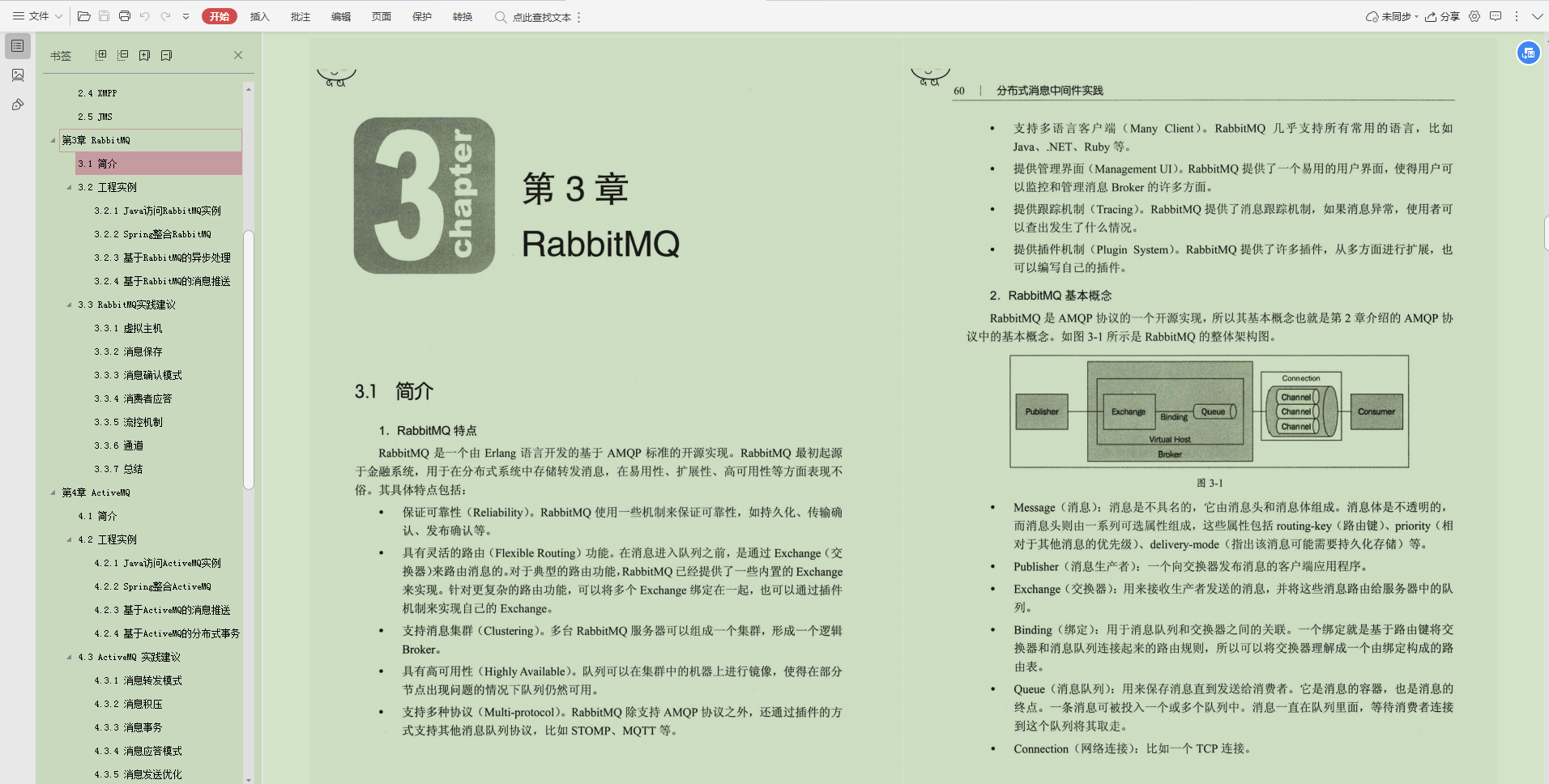Expand all bookmarks icon
This screenshot has width=1549, height=784.
click(100, 55)
